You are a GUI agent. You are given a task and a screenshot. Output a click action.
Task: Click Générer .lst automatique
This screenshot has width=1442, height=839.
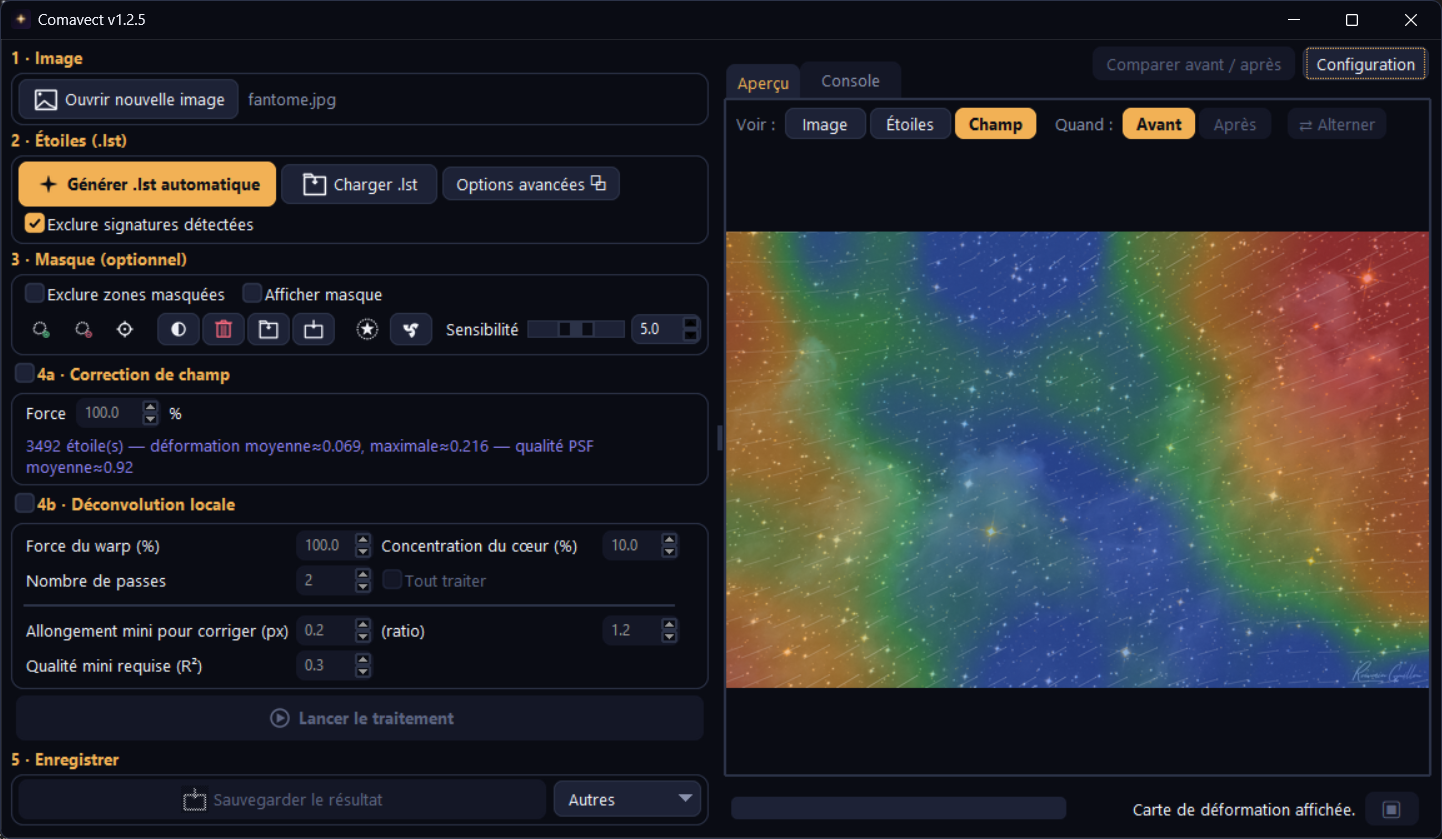pyautogui.click(x=147, y=184)
